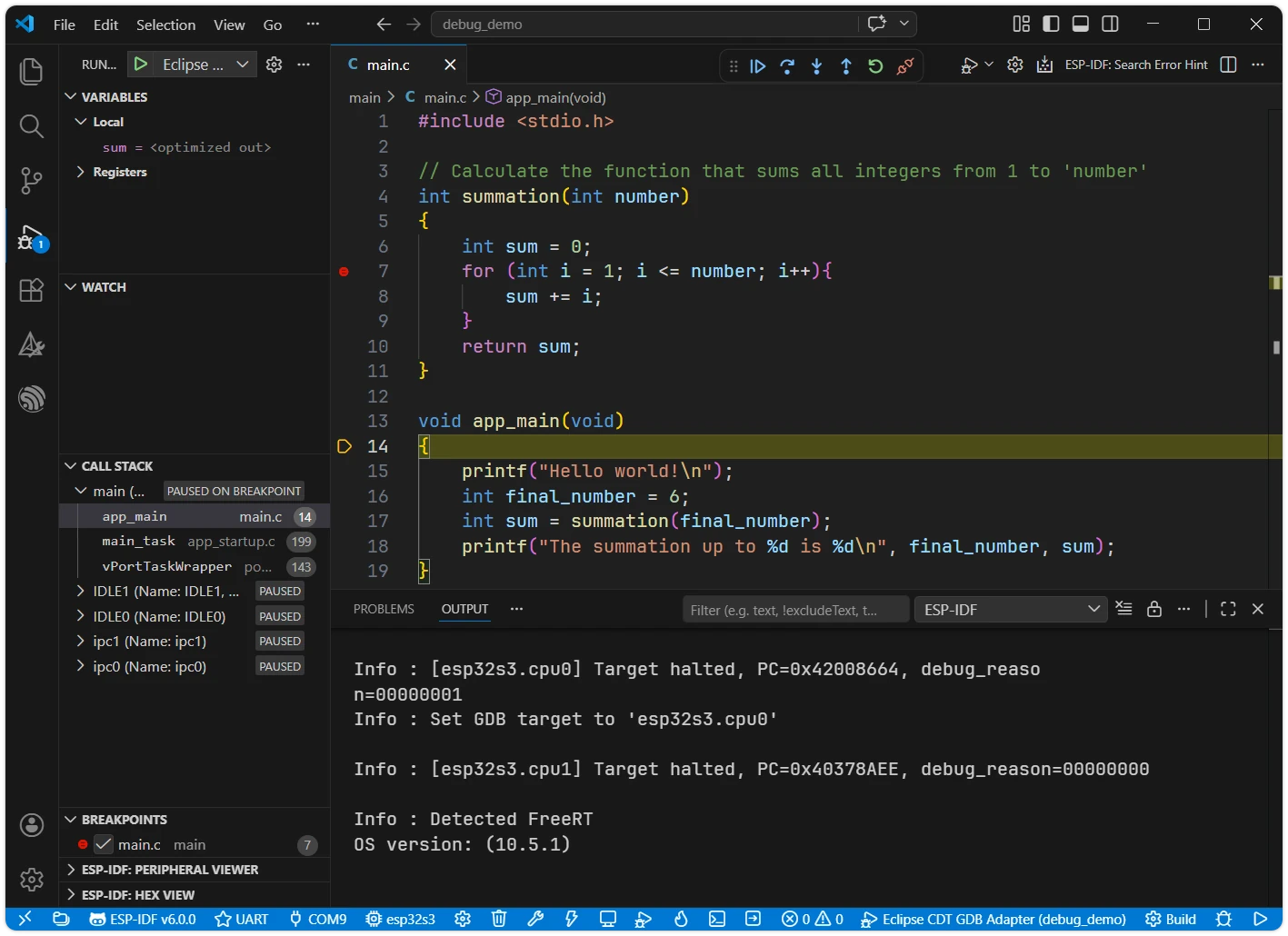This screenshot has height=936, width=1288.
Task: Toggle the Secondary Side Bar layout button
Action: point(1110,24)
